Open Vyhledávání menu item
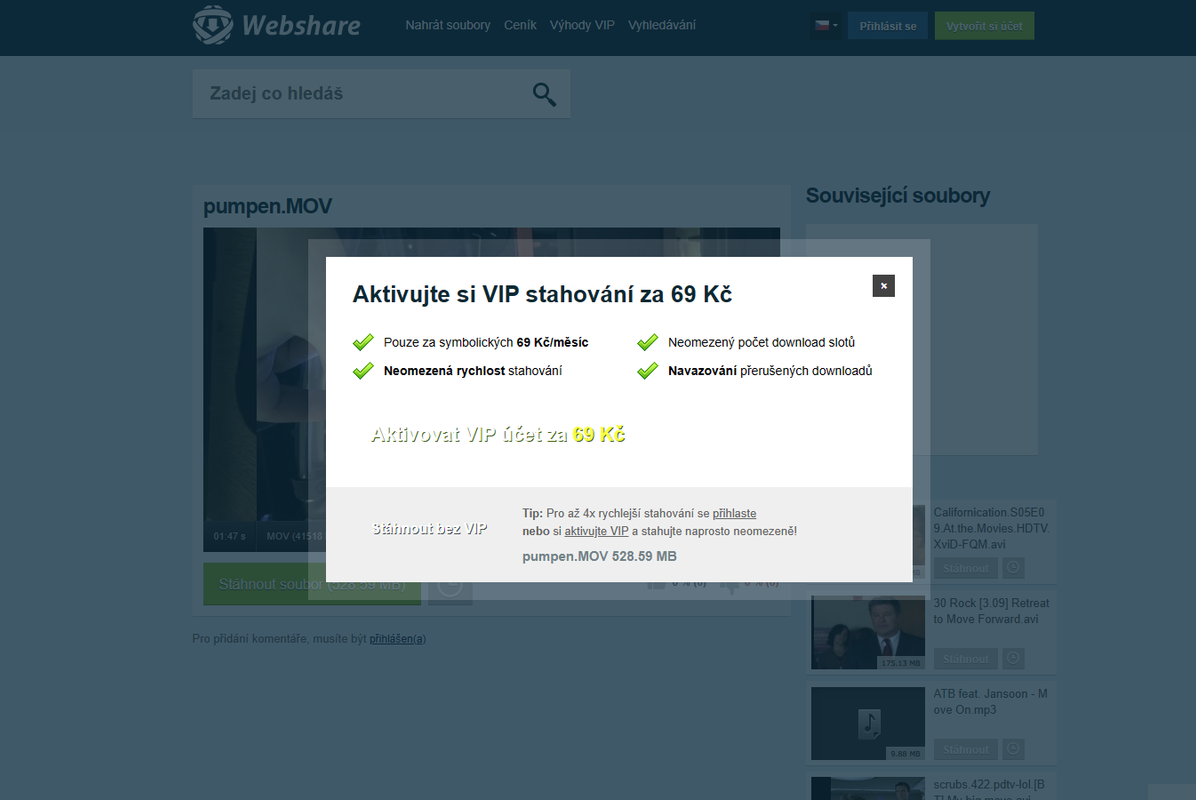Viewport: 1196px width, 800px height. 662,25
